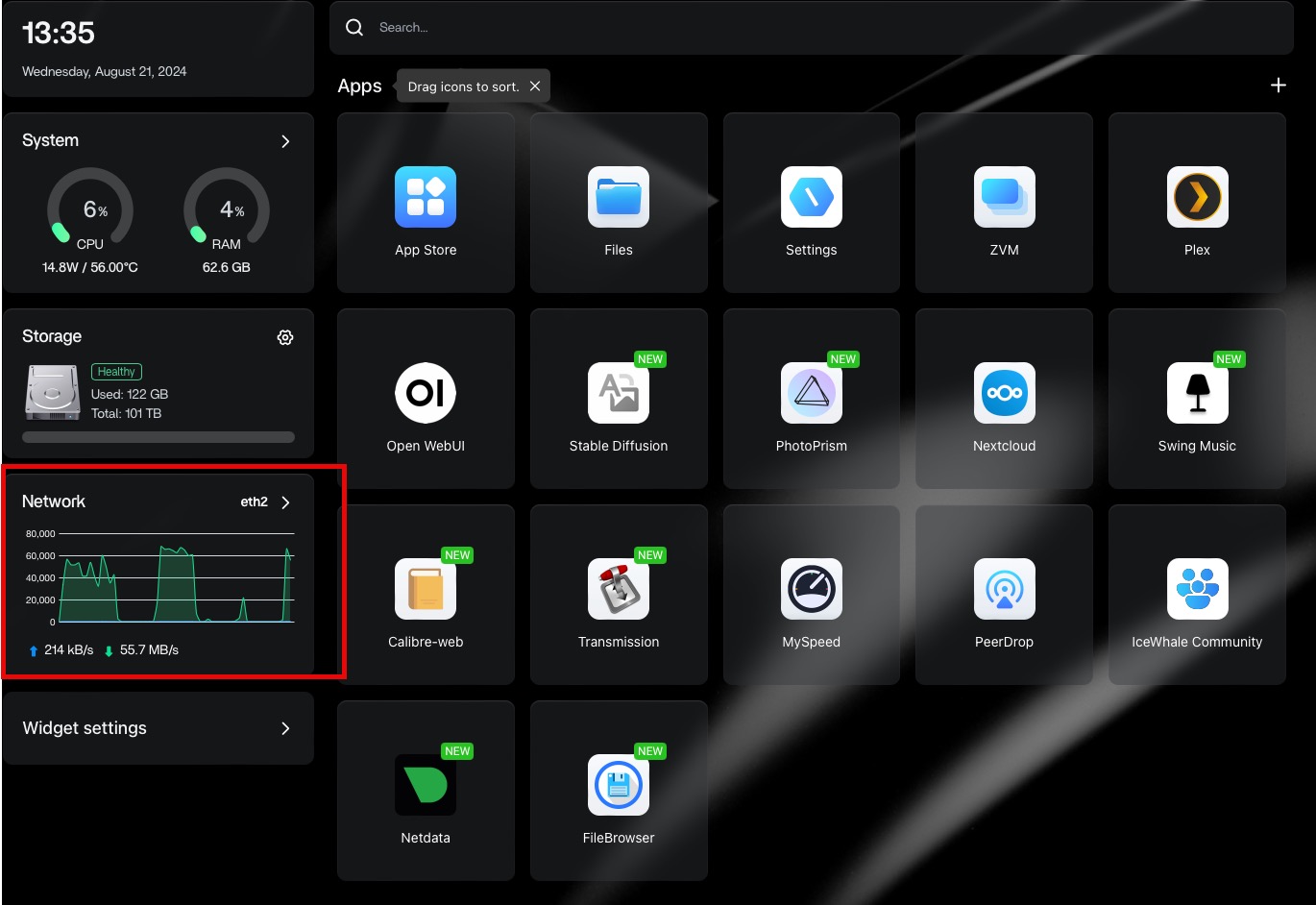Click the '14.8W / 56.00°C' reading
The width and height of the screenshot is (1316, 905).
click(90, 267)
